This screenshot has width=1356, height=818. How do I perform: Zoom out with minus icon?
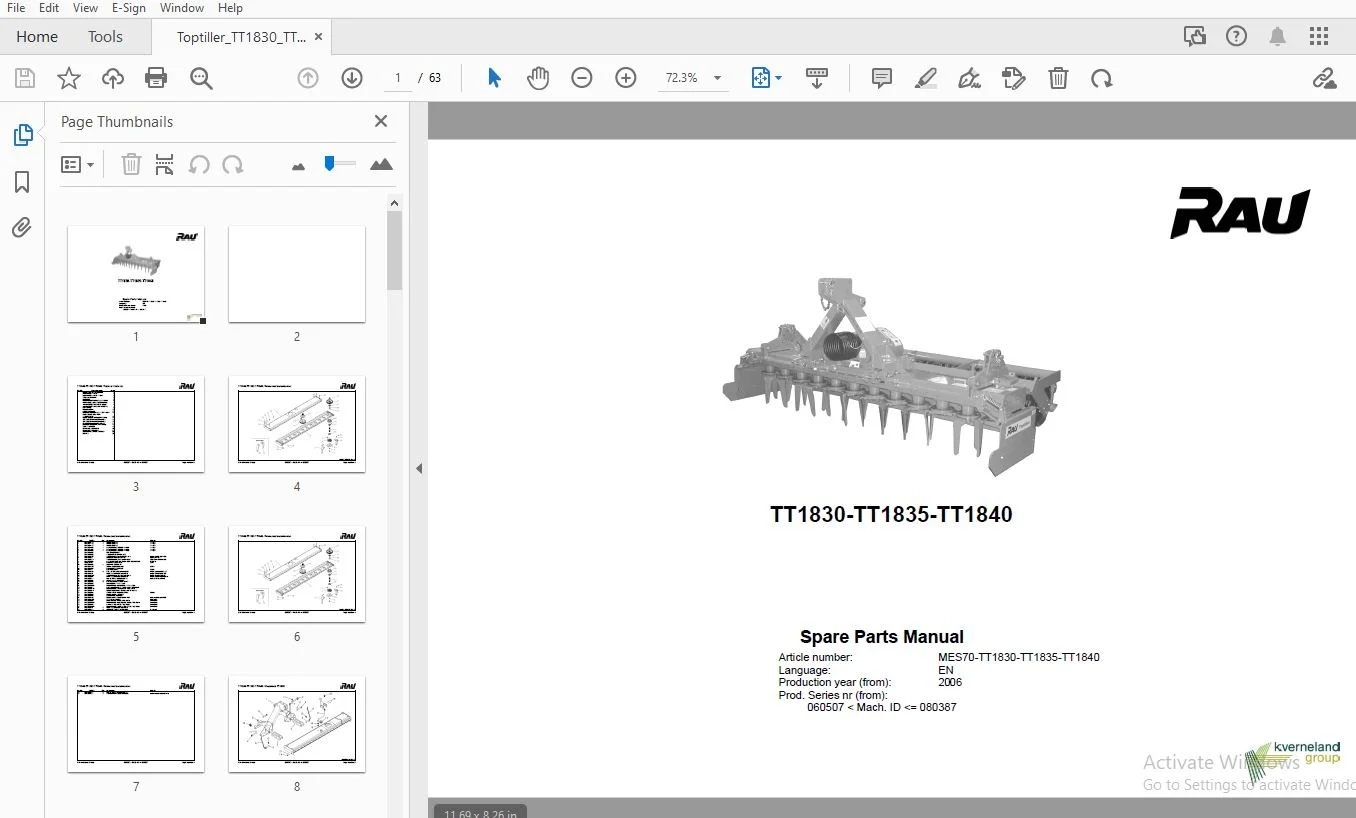[582, 78]
